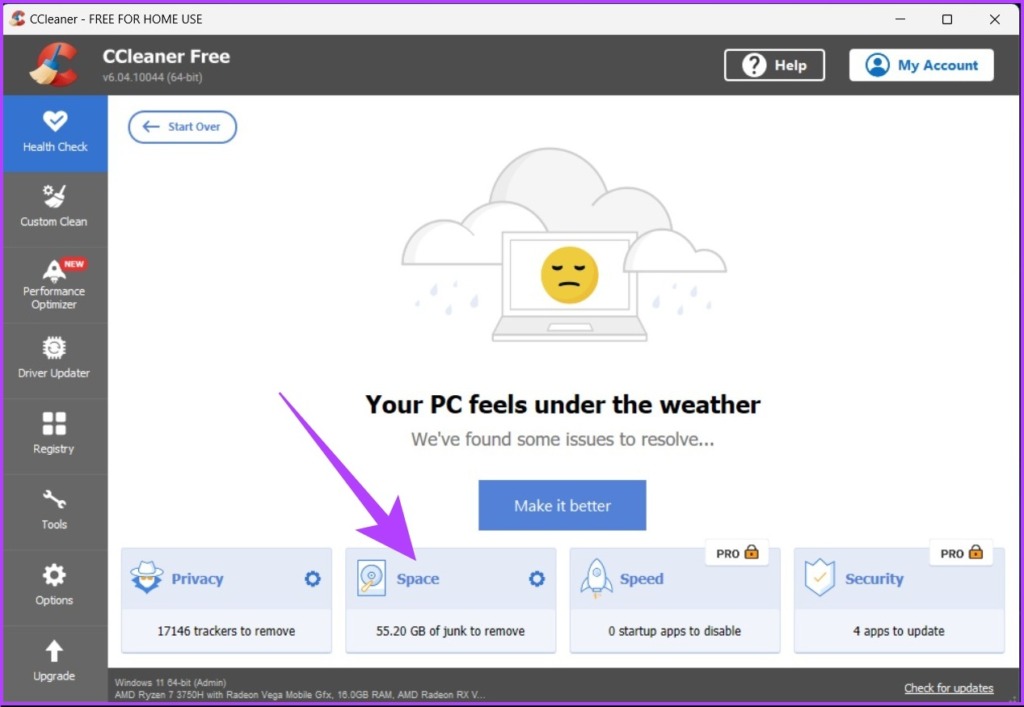Click the CCleaner title bar app icon
This screenshot has width=1024, height=707.
(x=18, y=18)
